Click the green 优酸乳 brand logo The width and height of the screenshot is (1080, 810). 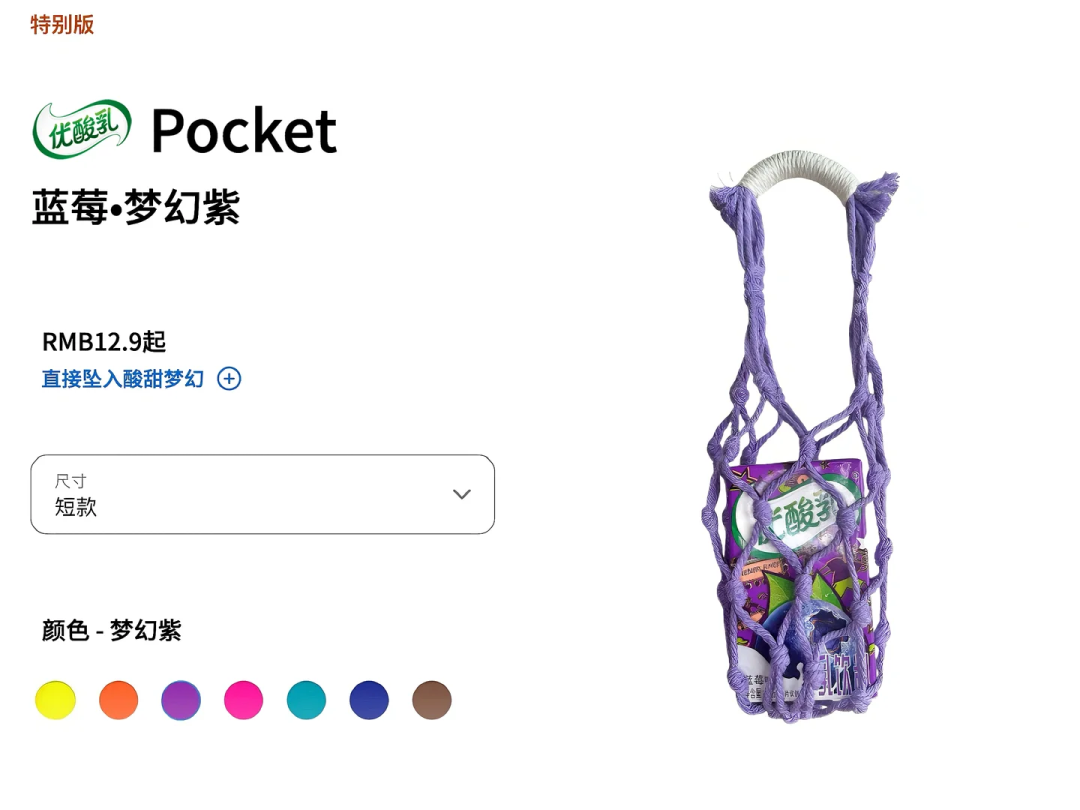[x=82, y=129]
